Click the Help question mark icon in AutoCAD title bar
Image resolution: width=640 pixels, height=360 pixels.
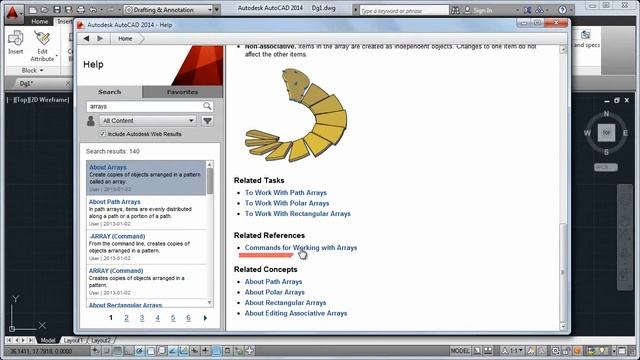click(x=562, y=10)
